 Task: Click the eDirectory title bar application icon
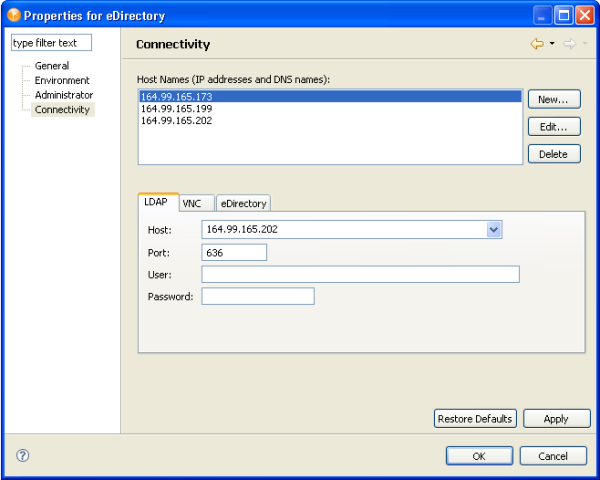(x=14, y=15)
